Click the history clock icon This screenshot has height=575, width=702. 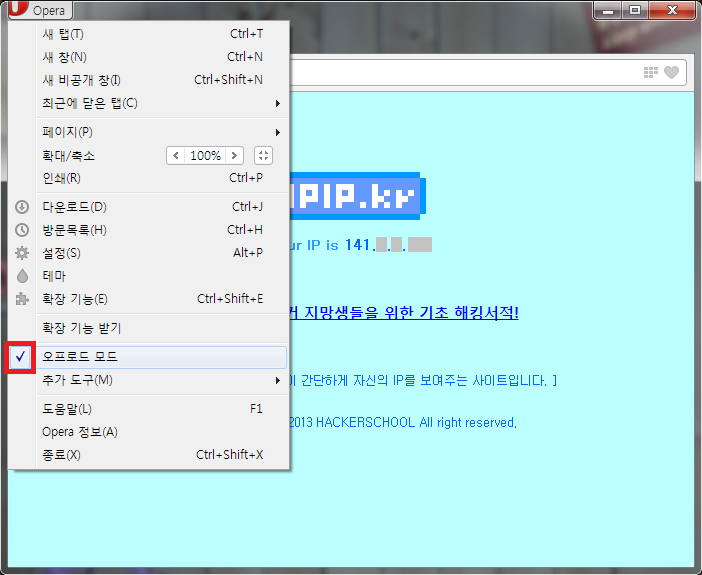tap(22, 230)
